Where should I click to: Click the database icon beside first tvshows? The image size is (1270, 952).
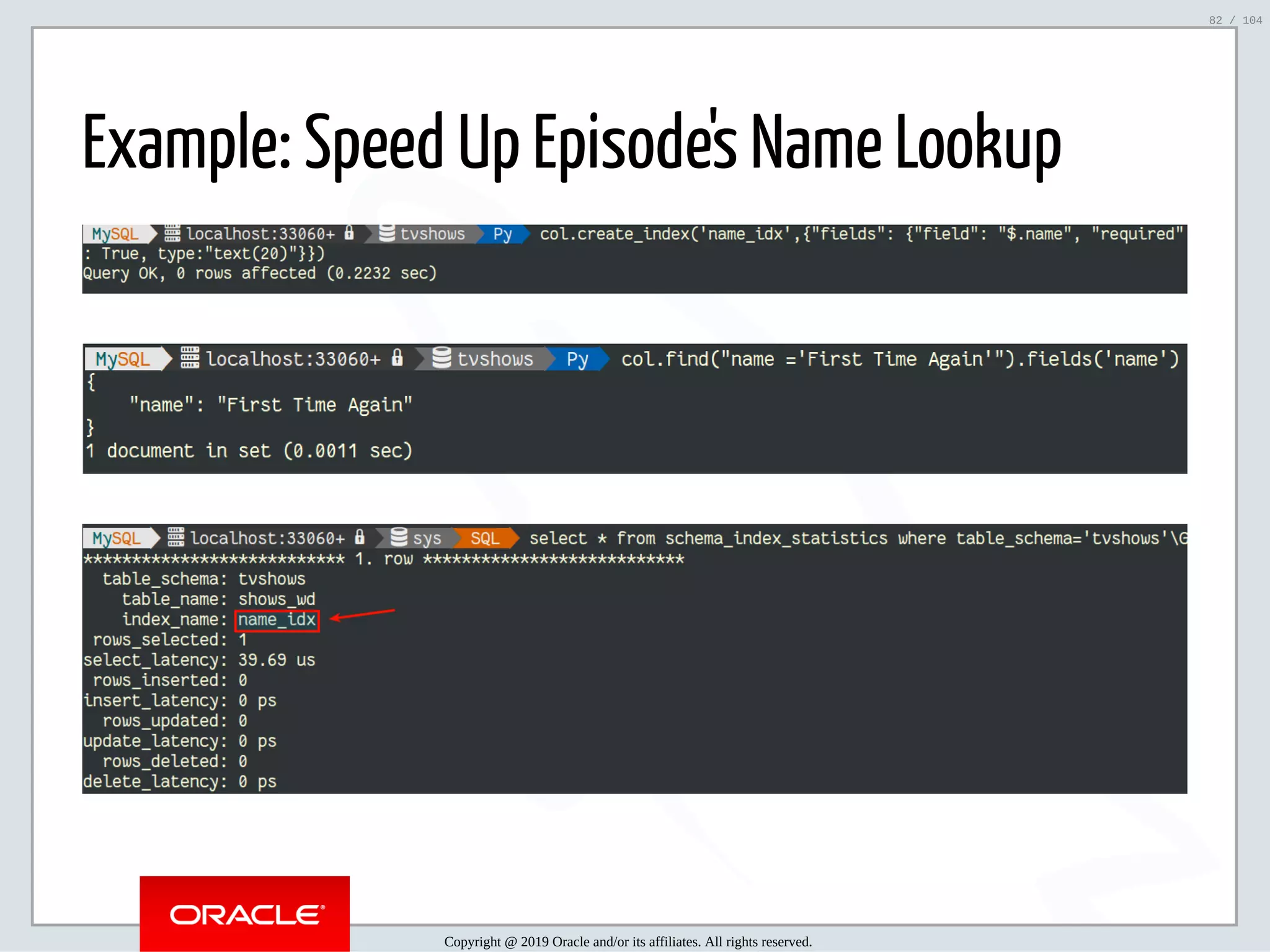click(x=387, y=233)
